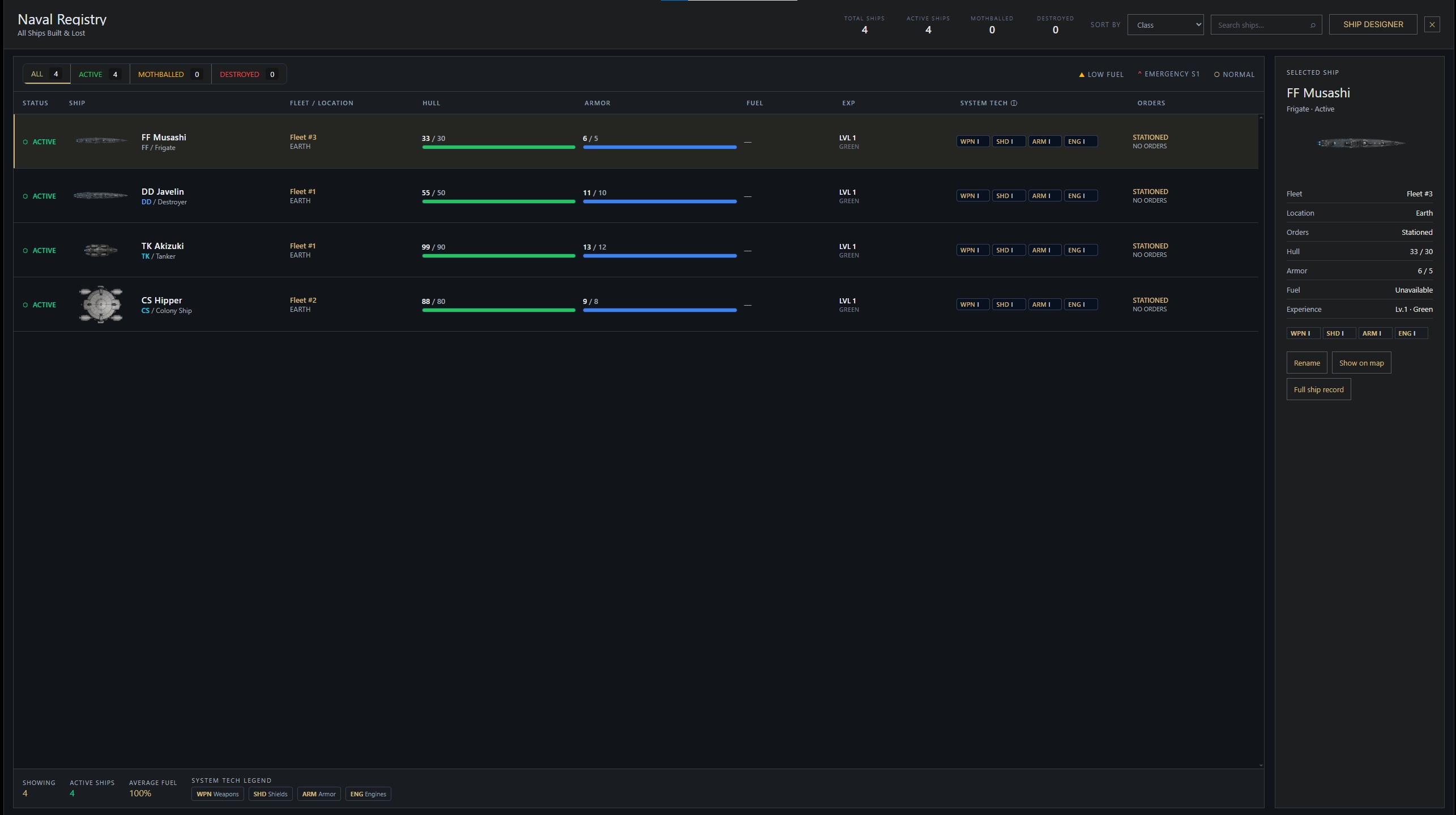Click the ARM I badge for TK Akizuki row

pos(1044,250)
